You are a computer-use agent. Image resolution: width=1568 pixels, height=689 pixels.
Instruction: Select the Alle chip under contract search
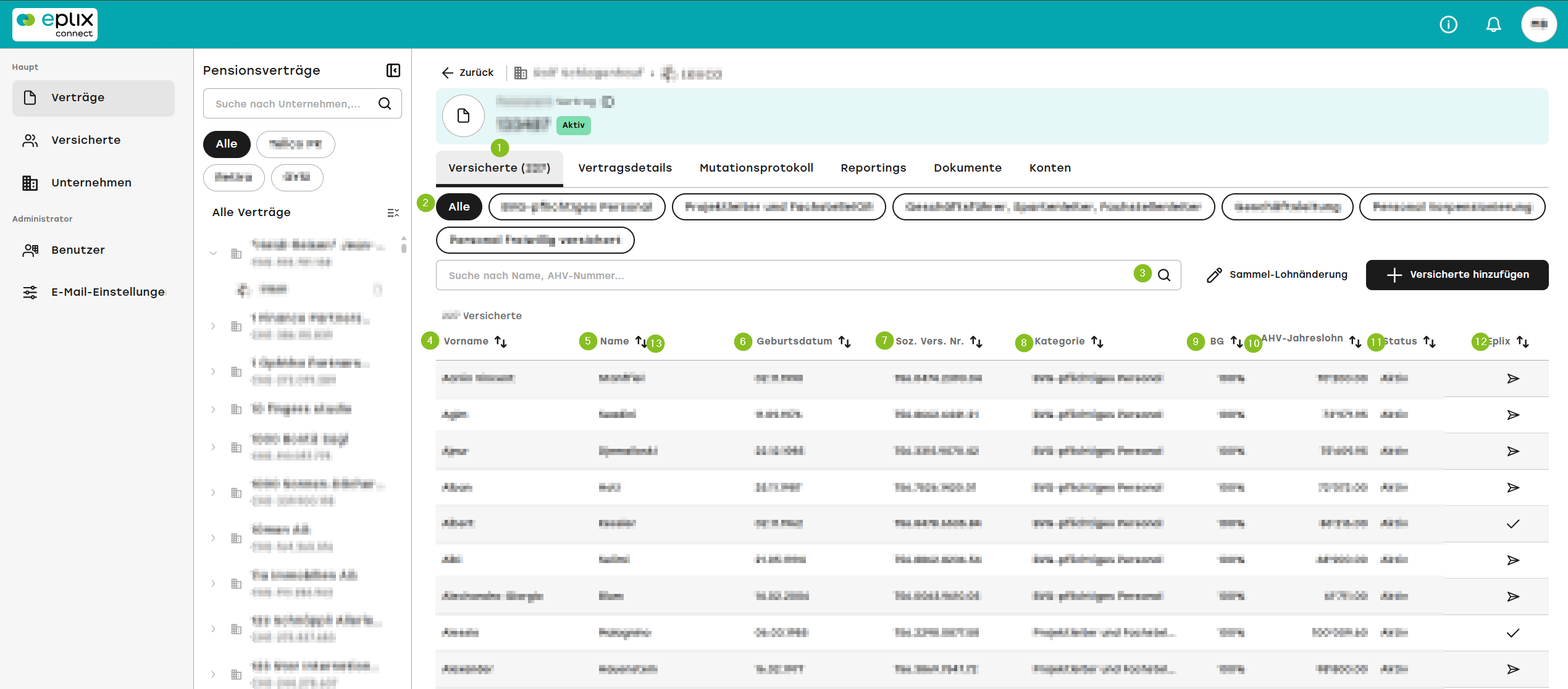[x=227, y=144]
